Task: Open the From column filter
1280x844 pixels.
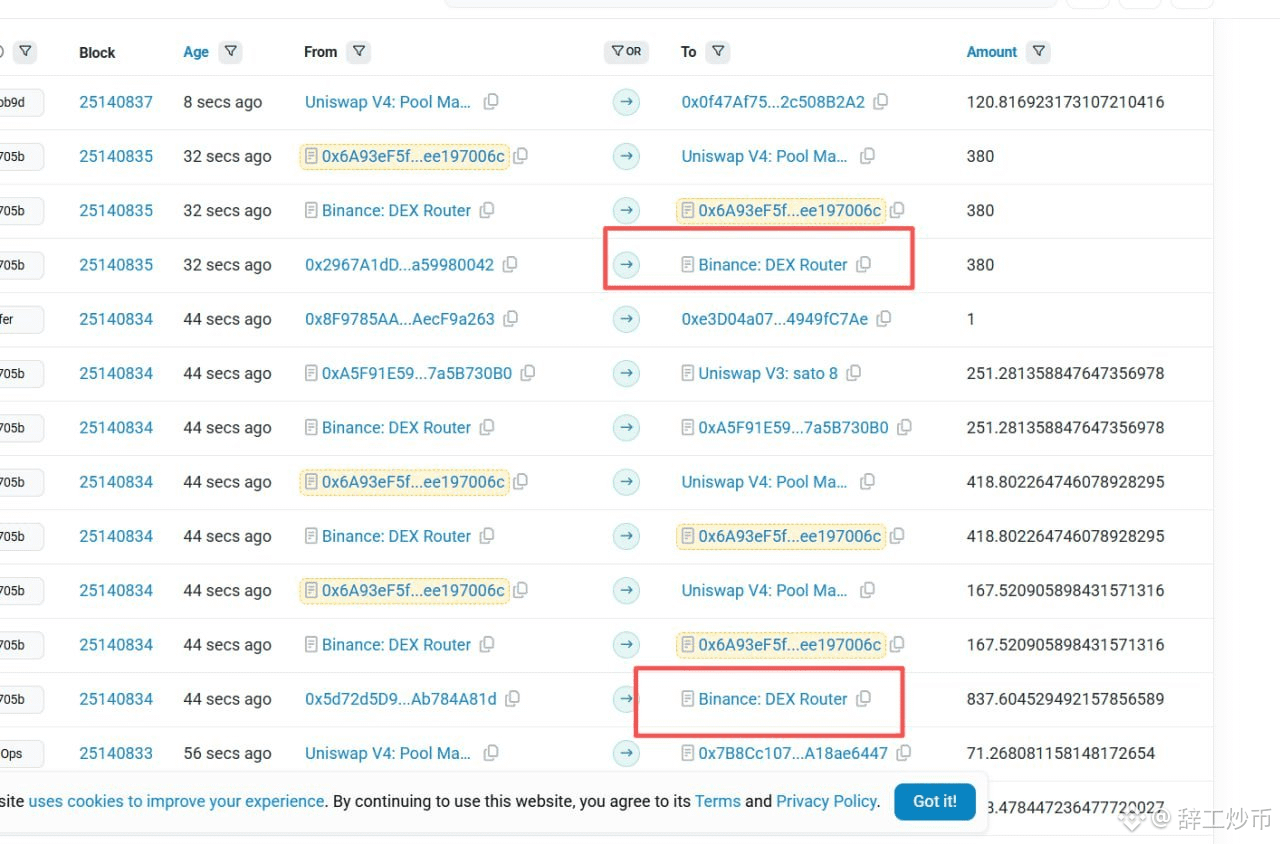Action: [358, 52]
